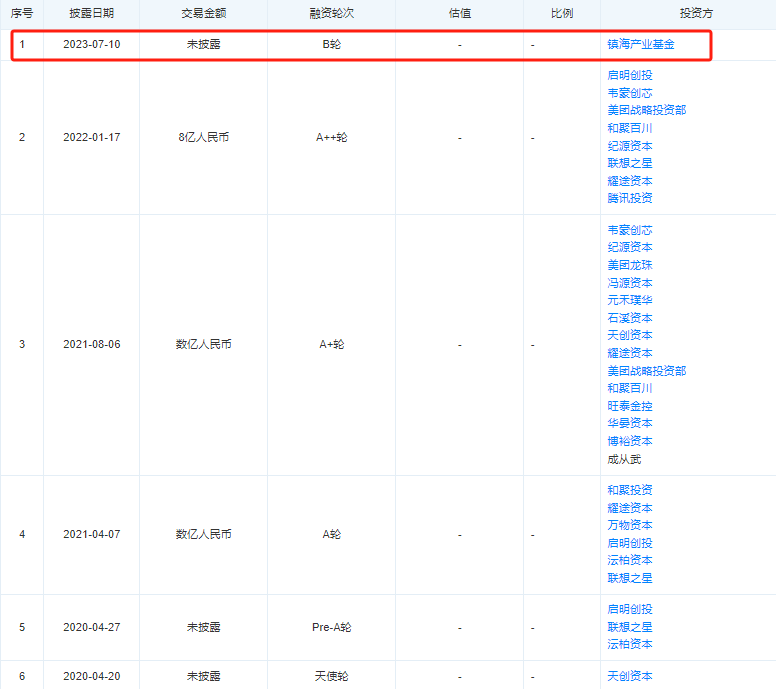Select the date cell 2022-01-17
Screen dimensions: 776x689
pos(92,138)
